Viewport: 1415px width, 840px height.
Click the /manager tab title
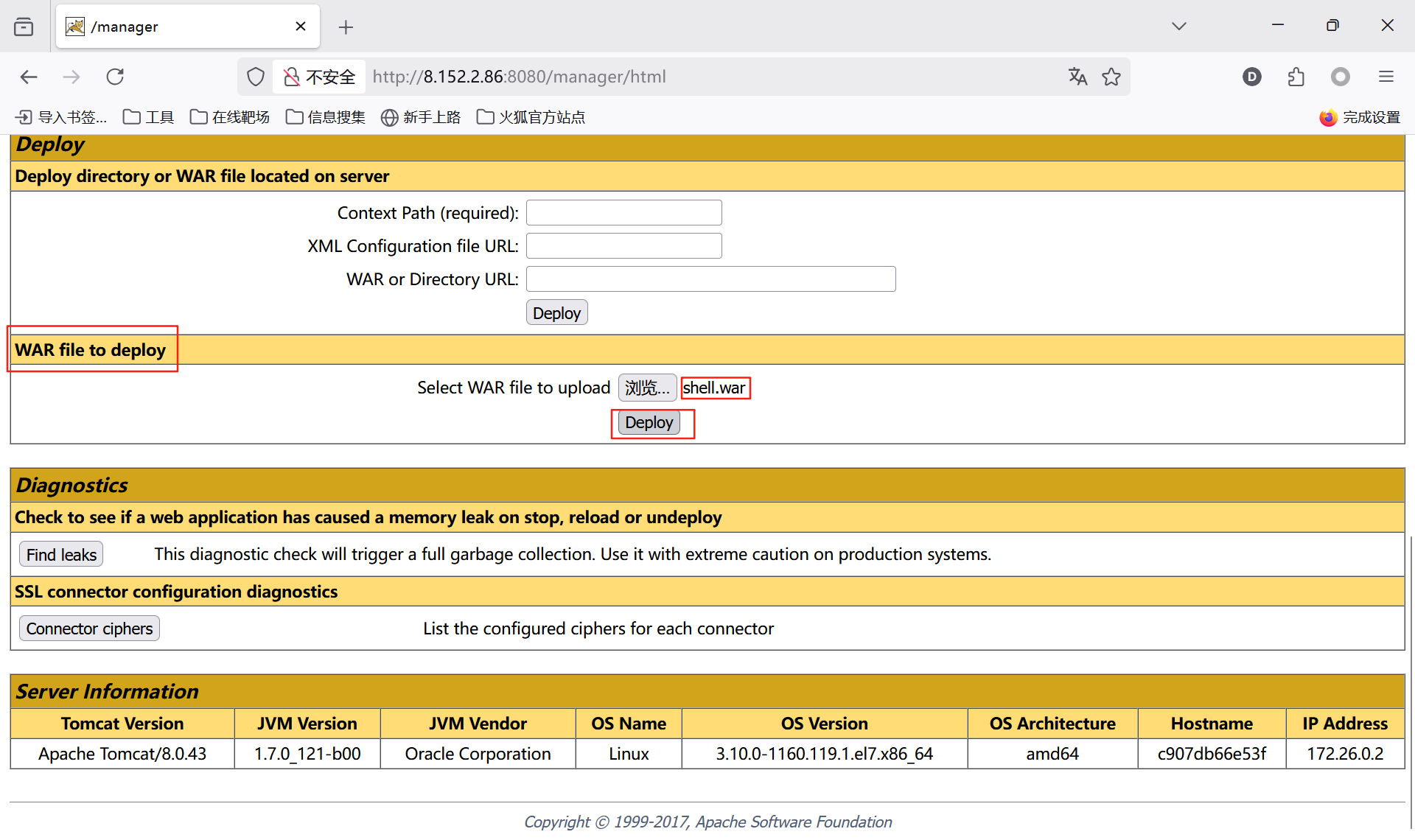(x=125, y=27)
